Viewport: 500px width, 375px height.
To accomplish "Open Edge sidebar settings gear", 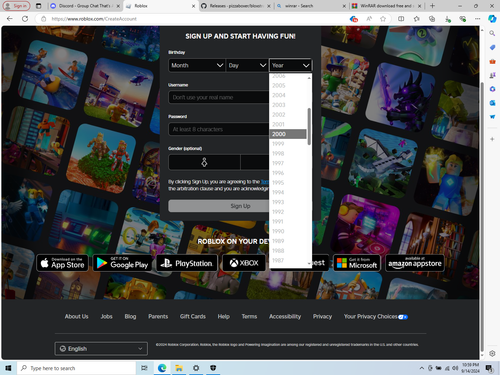I will pyautogui.click(x=492, y=353).
